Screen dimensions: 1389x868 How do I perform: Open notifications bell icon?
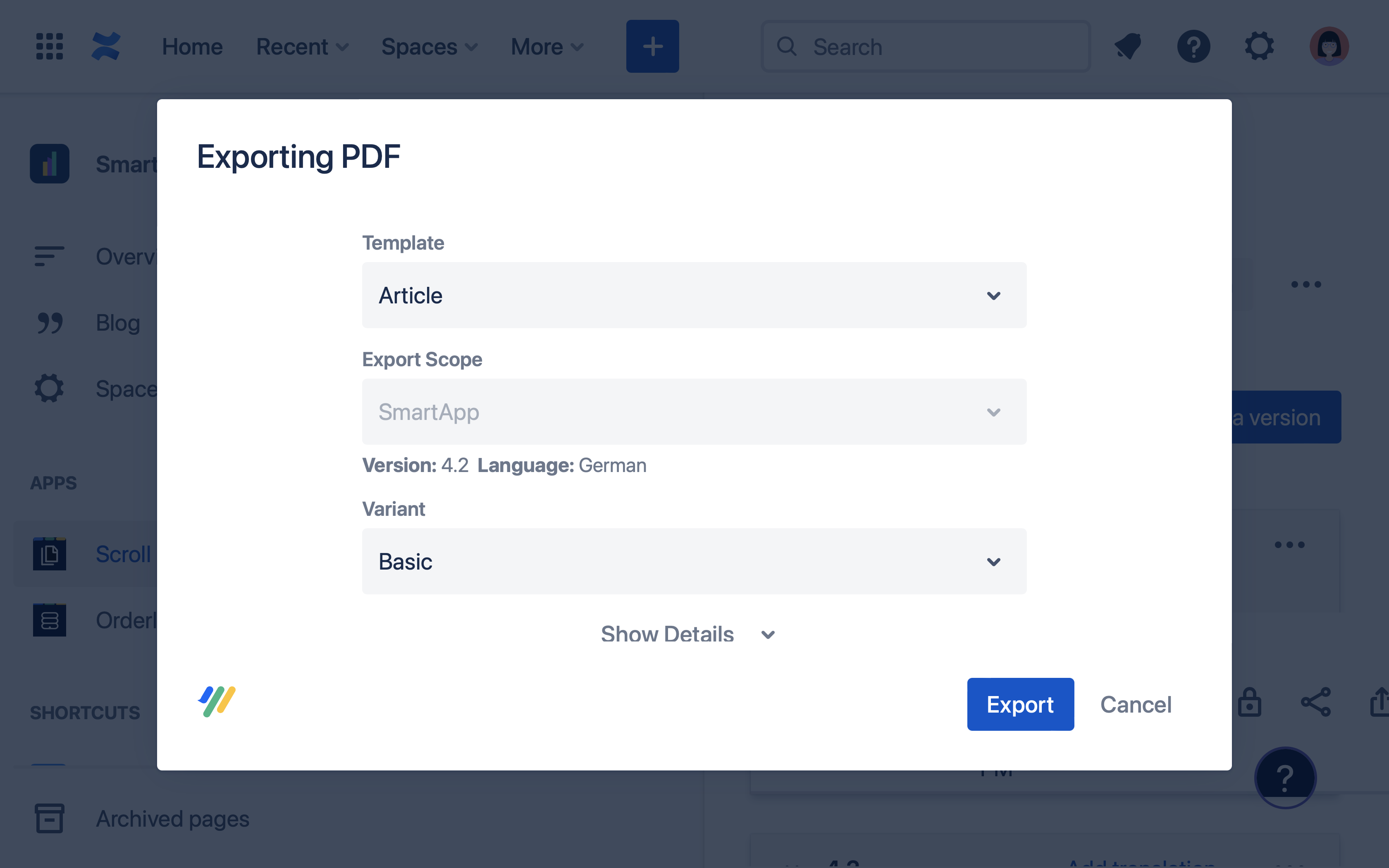(1128, 46)
